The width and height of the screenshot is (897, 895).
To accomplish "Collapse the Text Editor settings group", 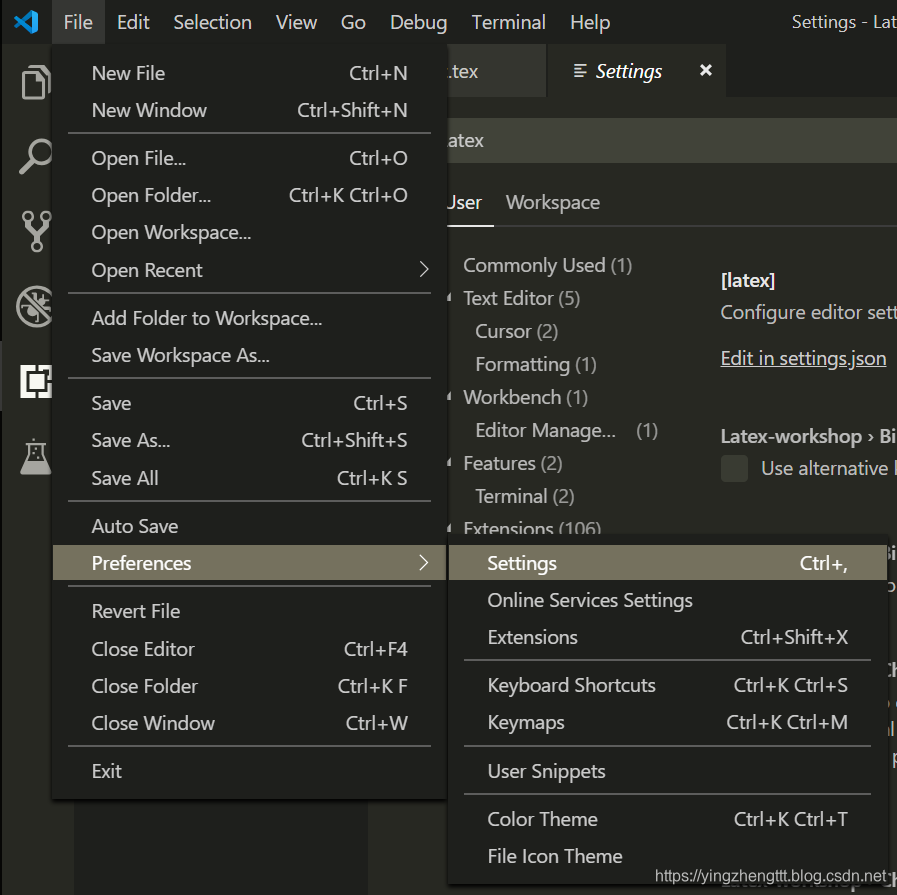I will click(450, 298).
